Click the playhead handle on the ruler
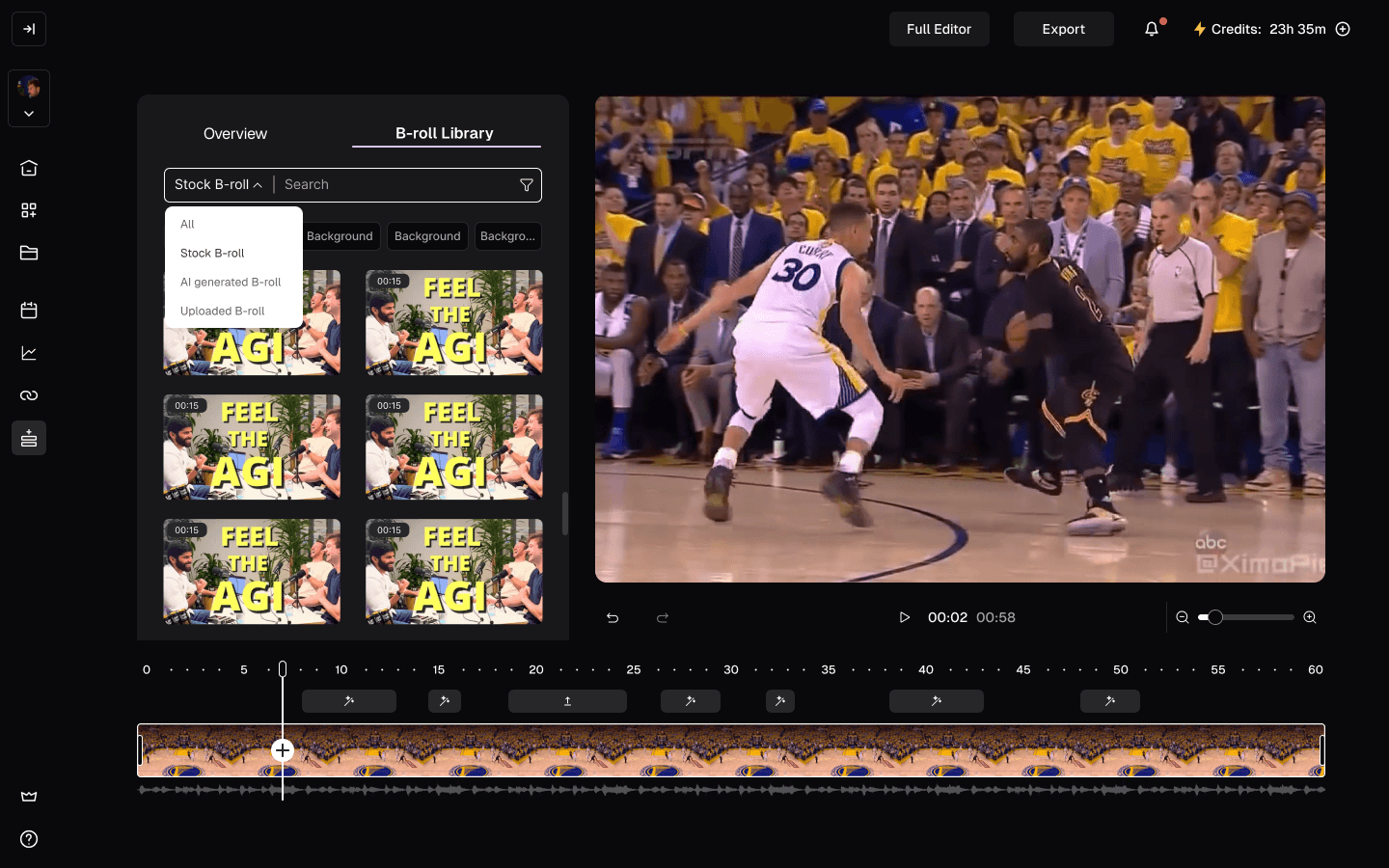 coord(283,669)
